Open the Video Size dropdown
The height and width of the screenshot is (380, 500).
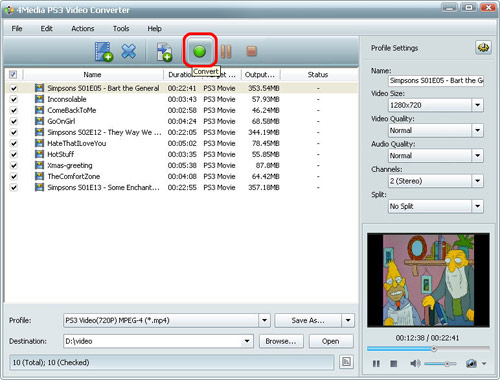tap(477, 105)
